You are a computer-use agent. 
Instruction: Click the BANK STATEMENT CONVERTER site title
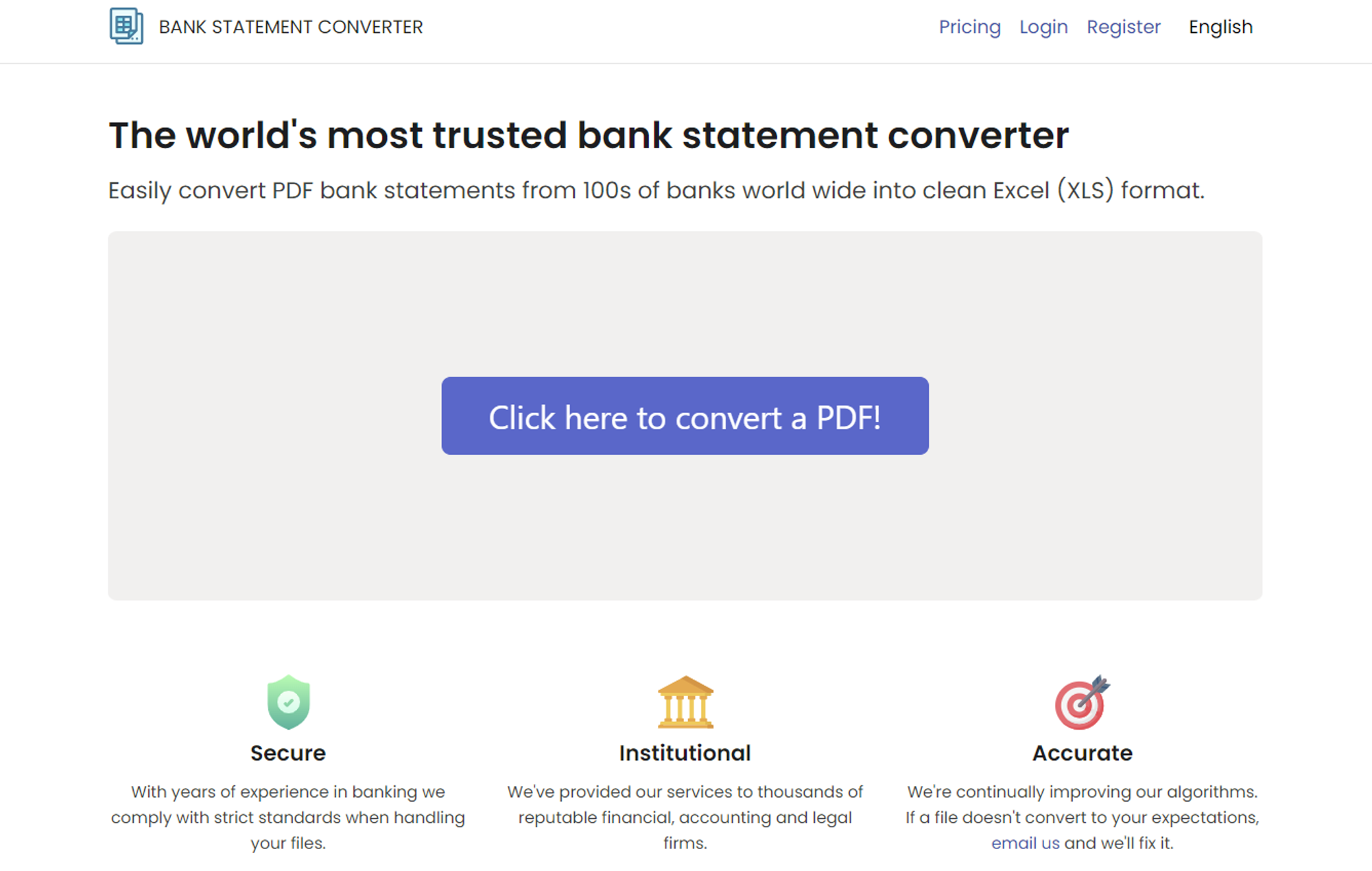click(x=291, y=27)
